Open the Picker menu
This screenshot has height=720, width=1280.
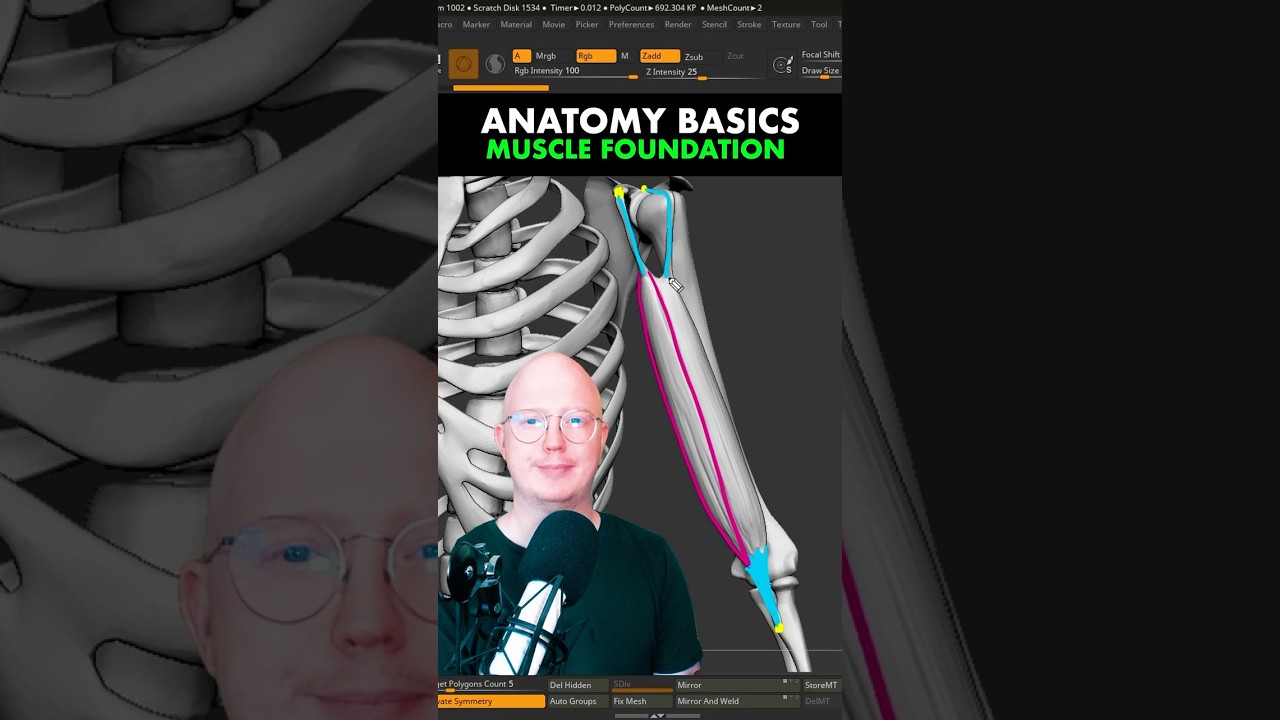[587, 25]
